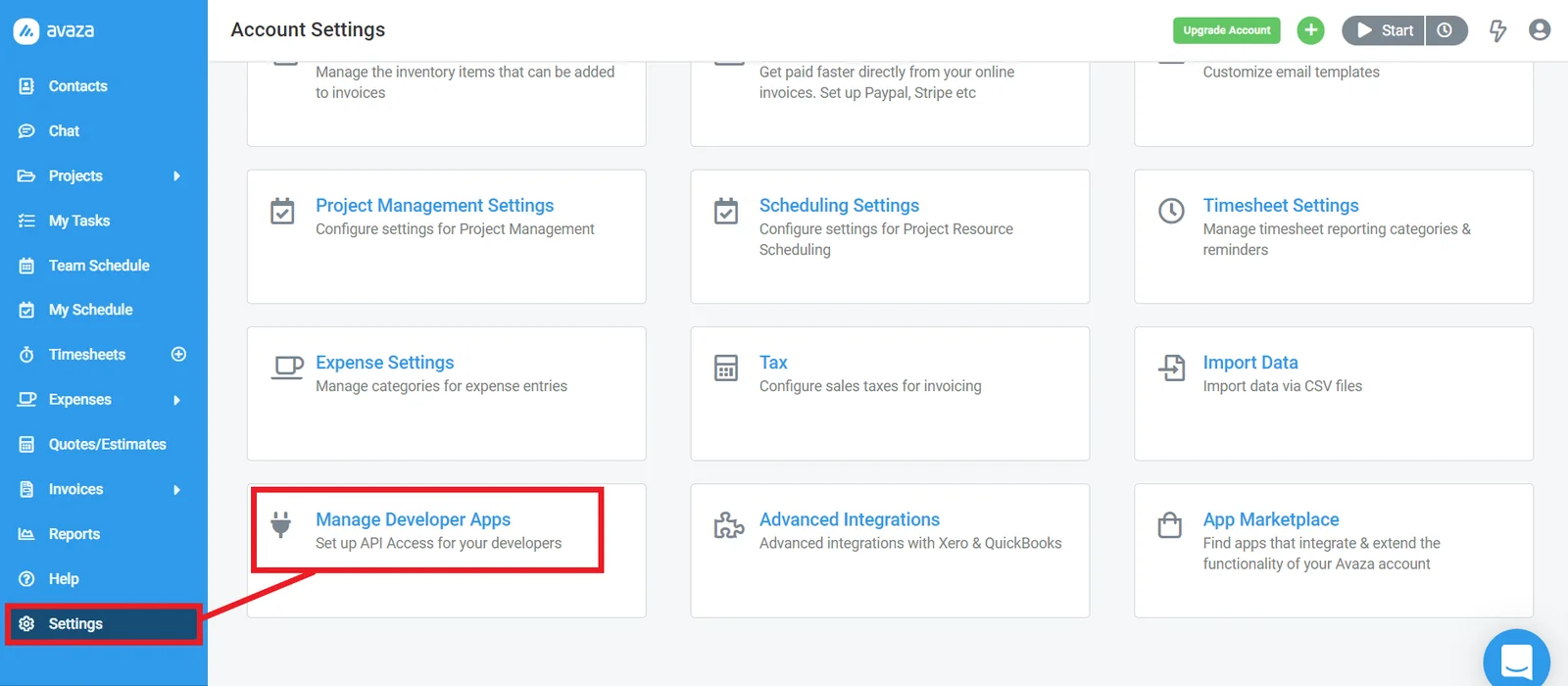Open Team Schedule page
Image resolution: width=1568 pixels, height=686 pixels.
pos(99,266)
